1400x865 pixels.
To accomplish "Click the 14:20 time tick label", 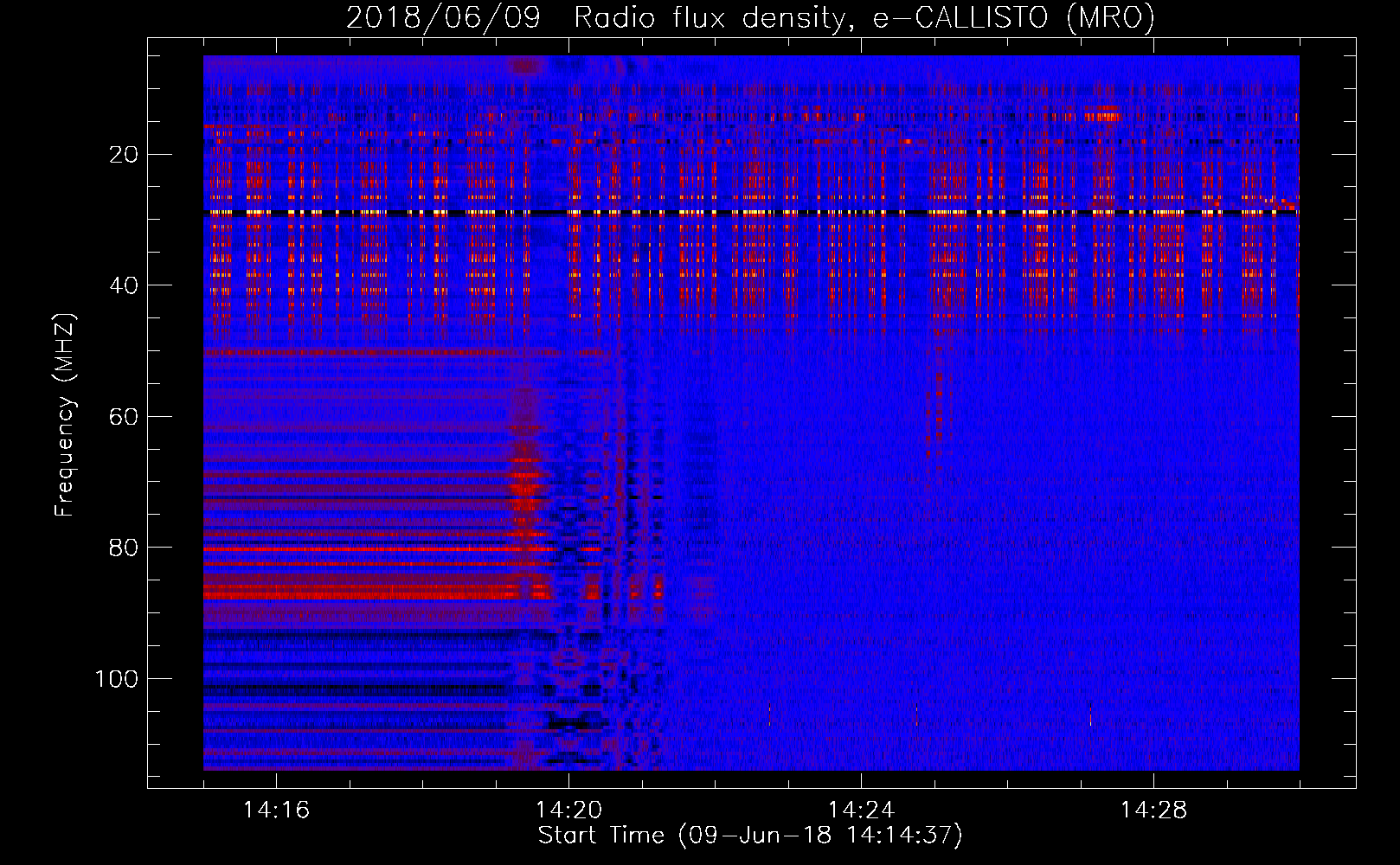I will tap(568, 811).
